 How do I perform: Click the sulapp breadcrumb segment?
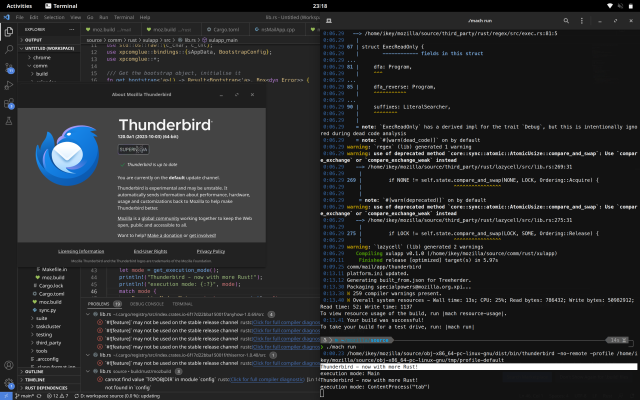(150, 40)
